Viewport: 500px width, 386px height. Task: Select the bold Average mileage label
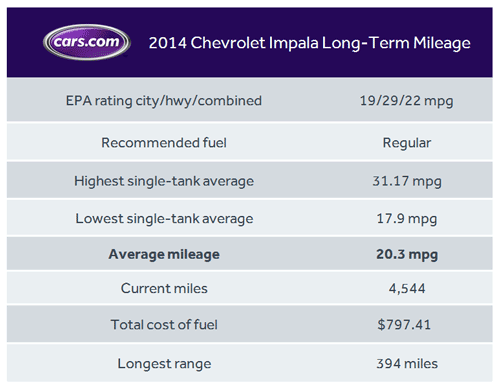(x=164, y=254)
